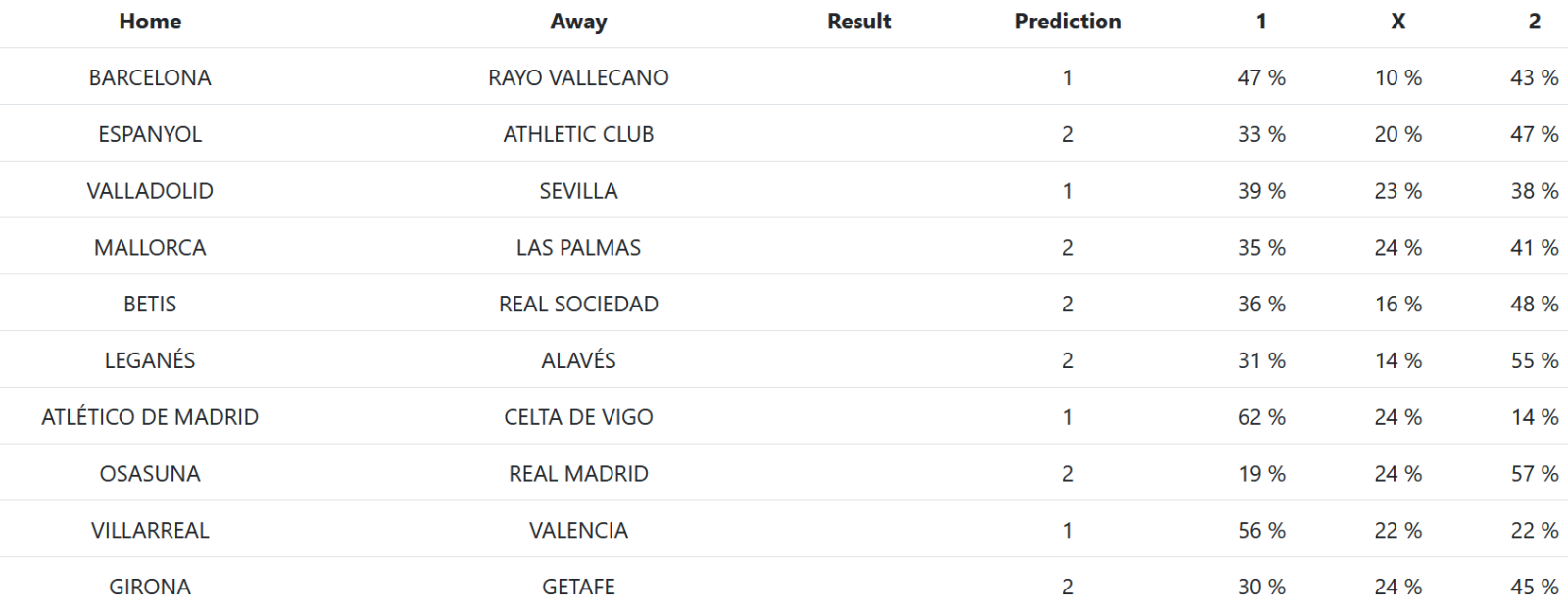Select the RAYO VALLECANO away team cell

[x=578, y=78]
